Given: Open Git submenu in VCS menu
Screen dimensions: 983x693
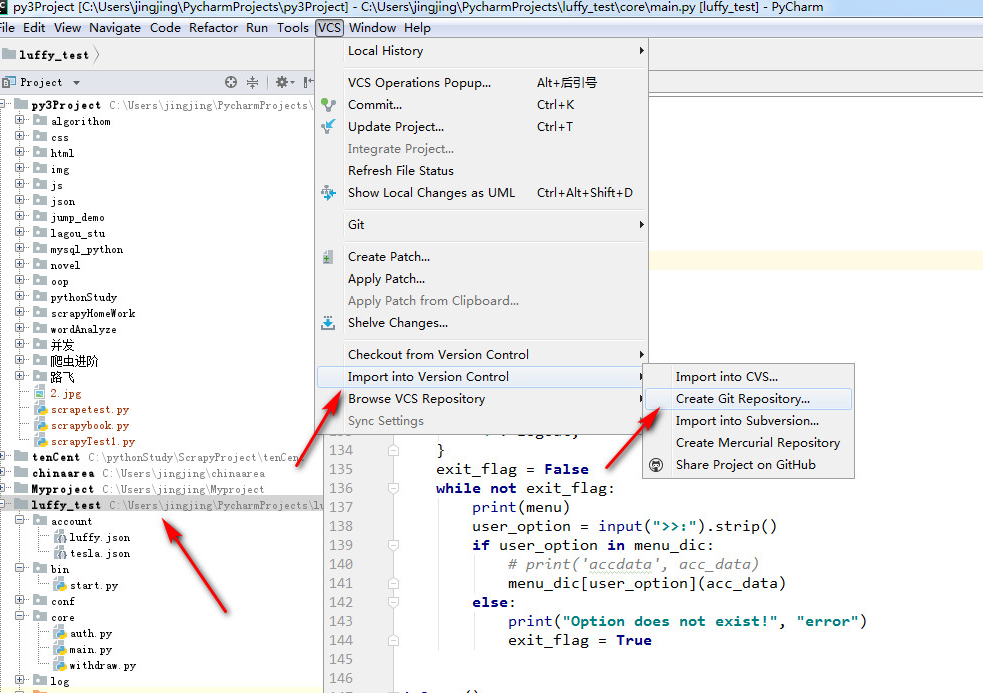Looking at the screenshot, I should [481, 225].
